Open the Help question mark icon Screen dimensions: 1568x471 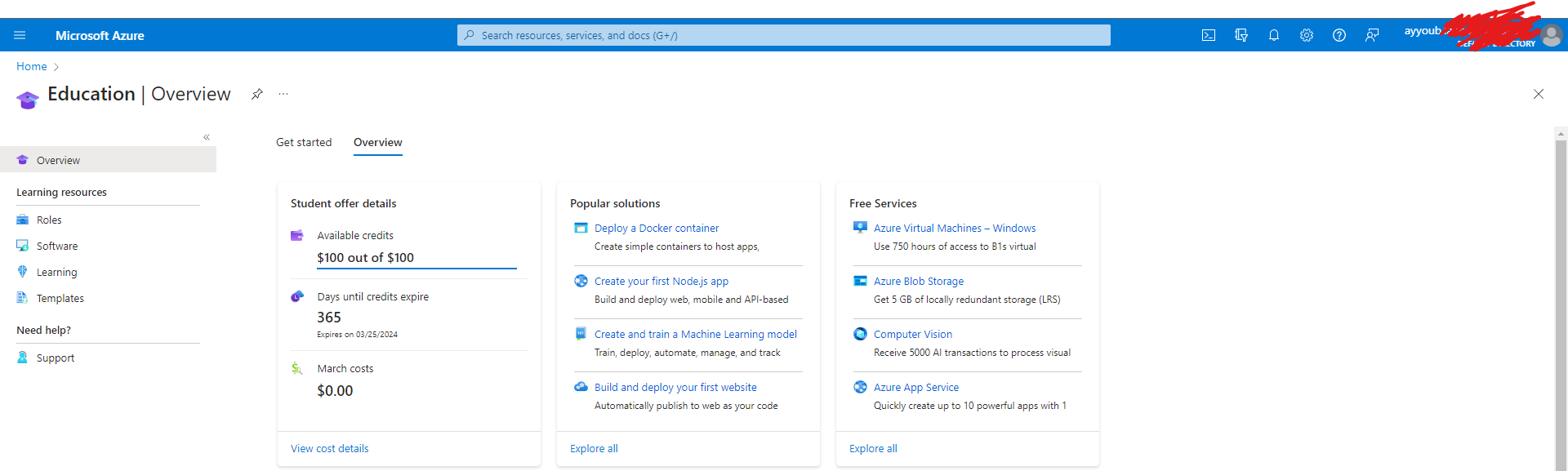click(x=1339, y=35)
